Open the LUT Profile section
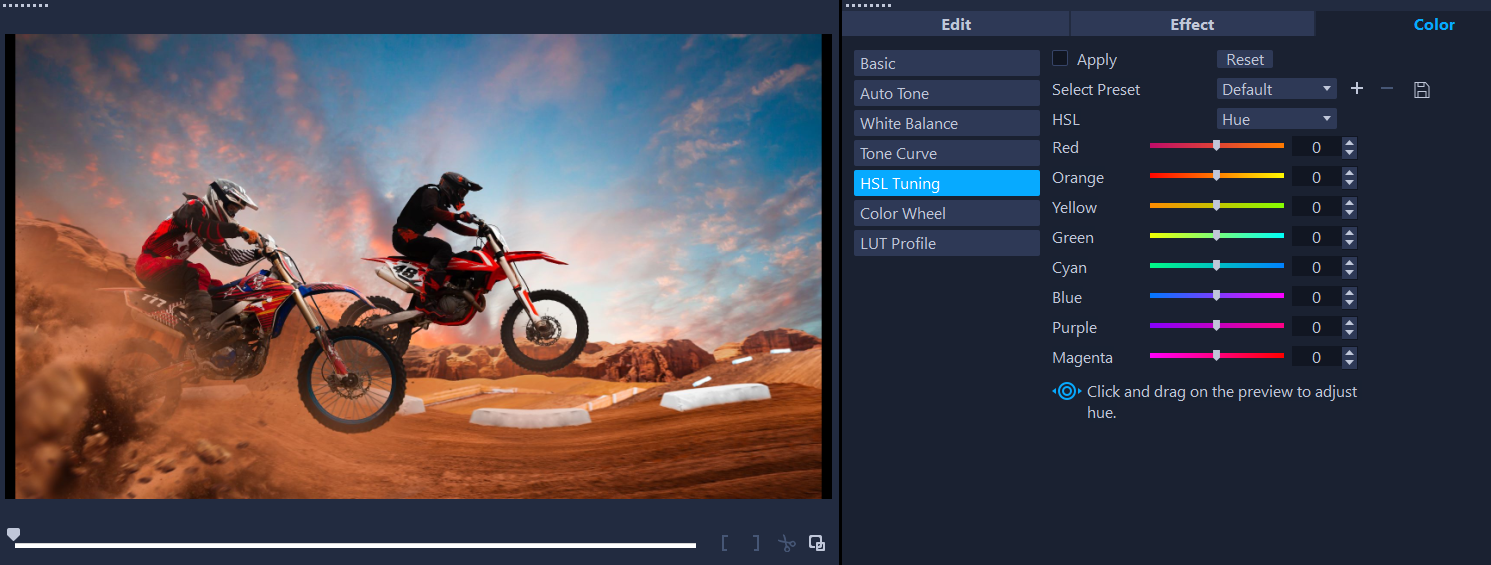The image size is (1491, 565). [x=946, y=243]
